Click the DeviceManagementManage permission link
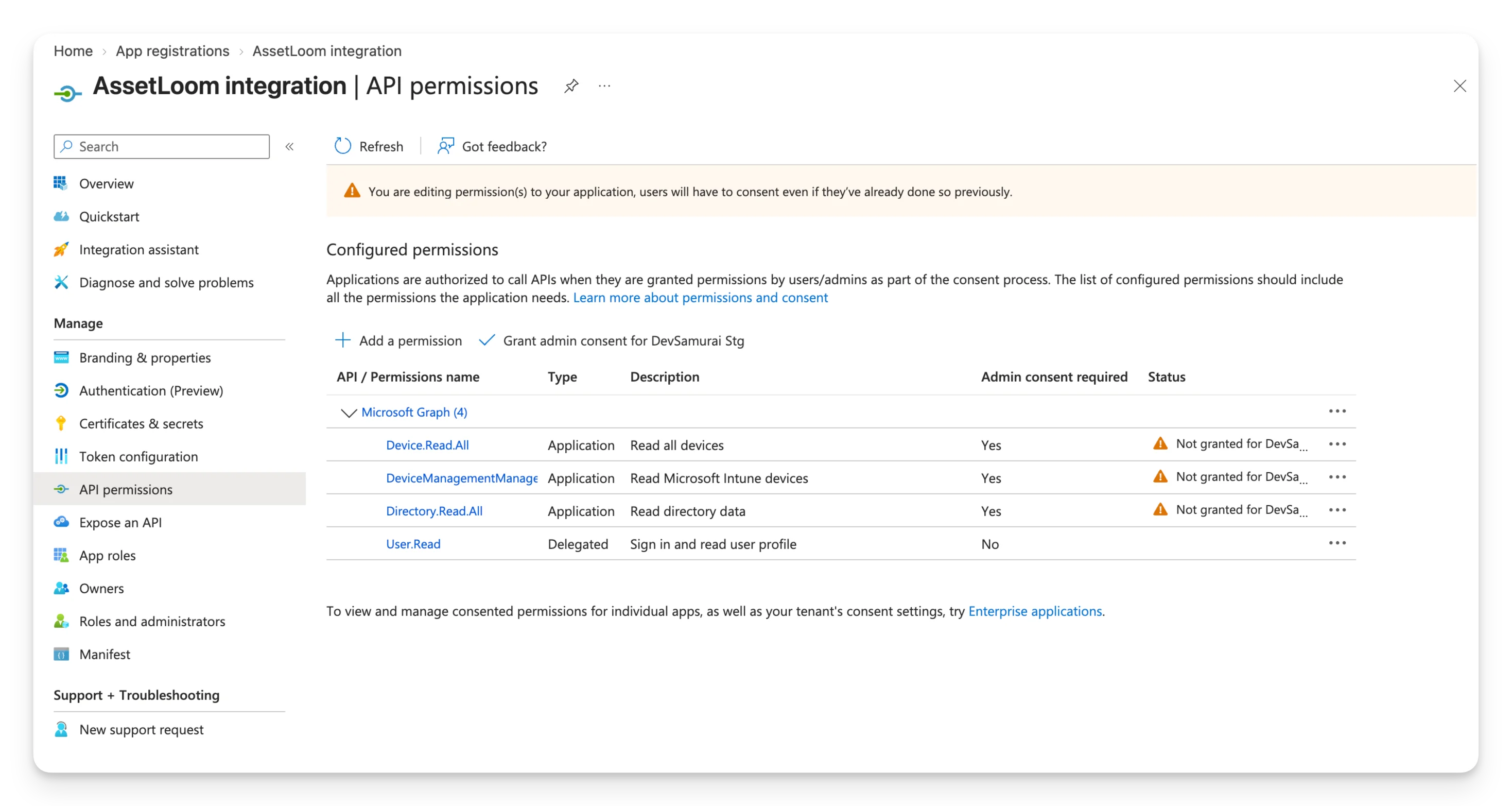This screenshot has height=806, width=1512. [461, 478]
